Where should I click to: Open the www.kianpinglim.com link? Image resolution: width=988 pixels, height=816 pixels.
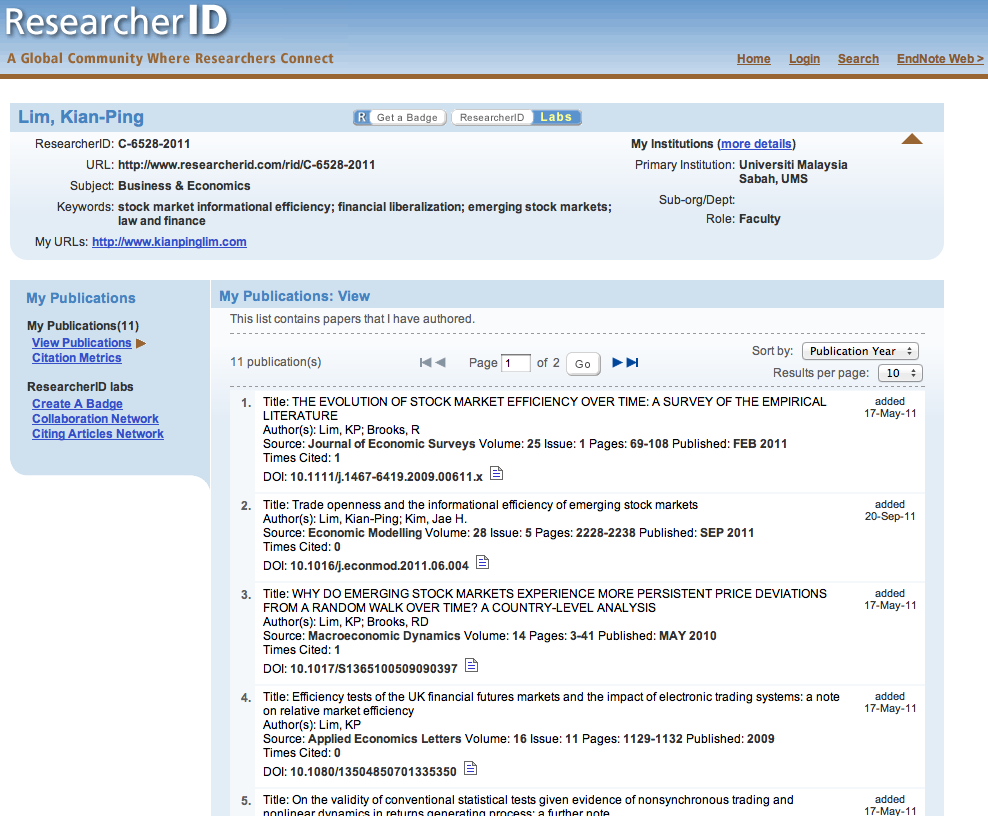coord(169,242)
